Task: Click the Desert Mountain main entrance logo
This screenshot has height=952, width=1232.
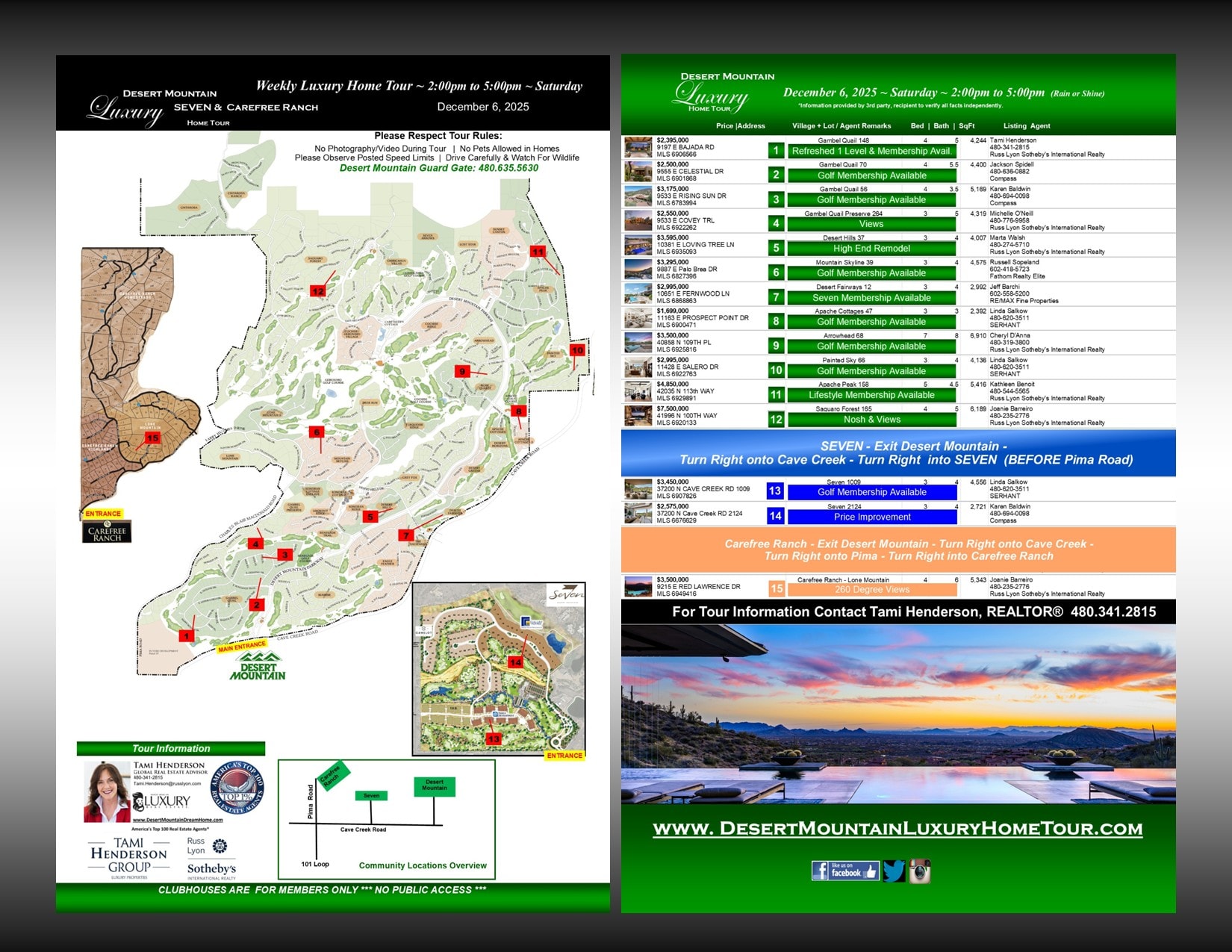Action: click(x=258, y=666)
